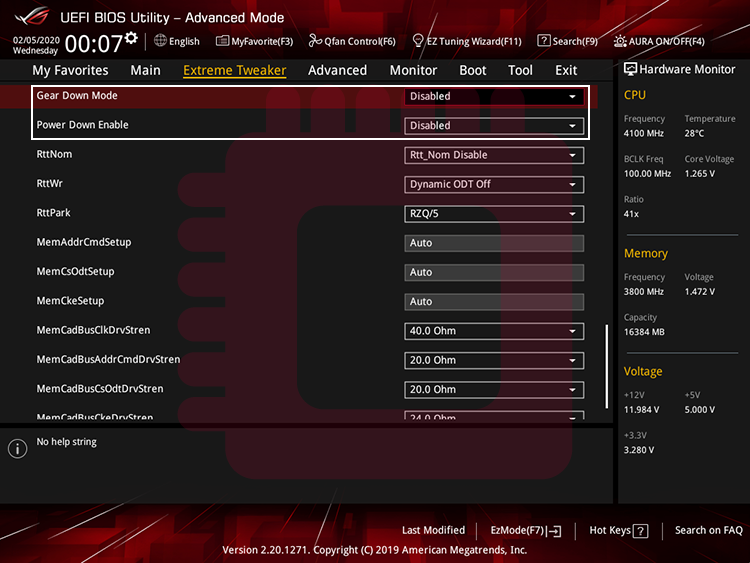Viewport: 750px width, 563px height.
Task: Click the info icon next to help string
Action: (x=17, y=449)
